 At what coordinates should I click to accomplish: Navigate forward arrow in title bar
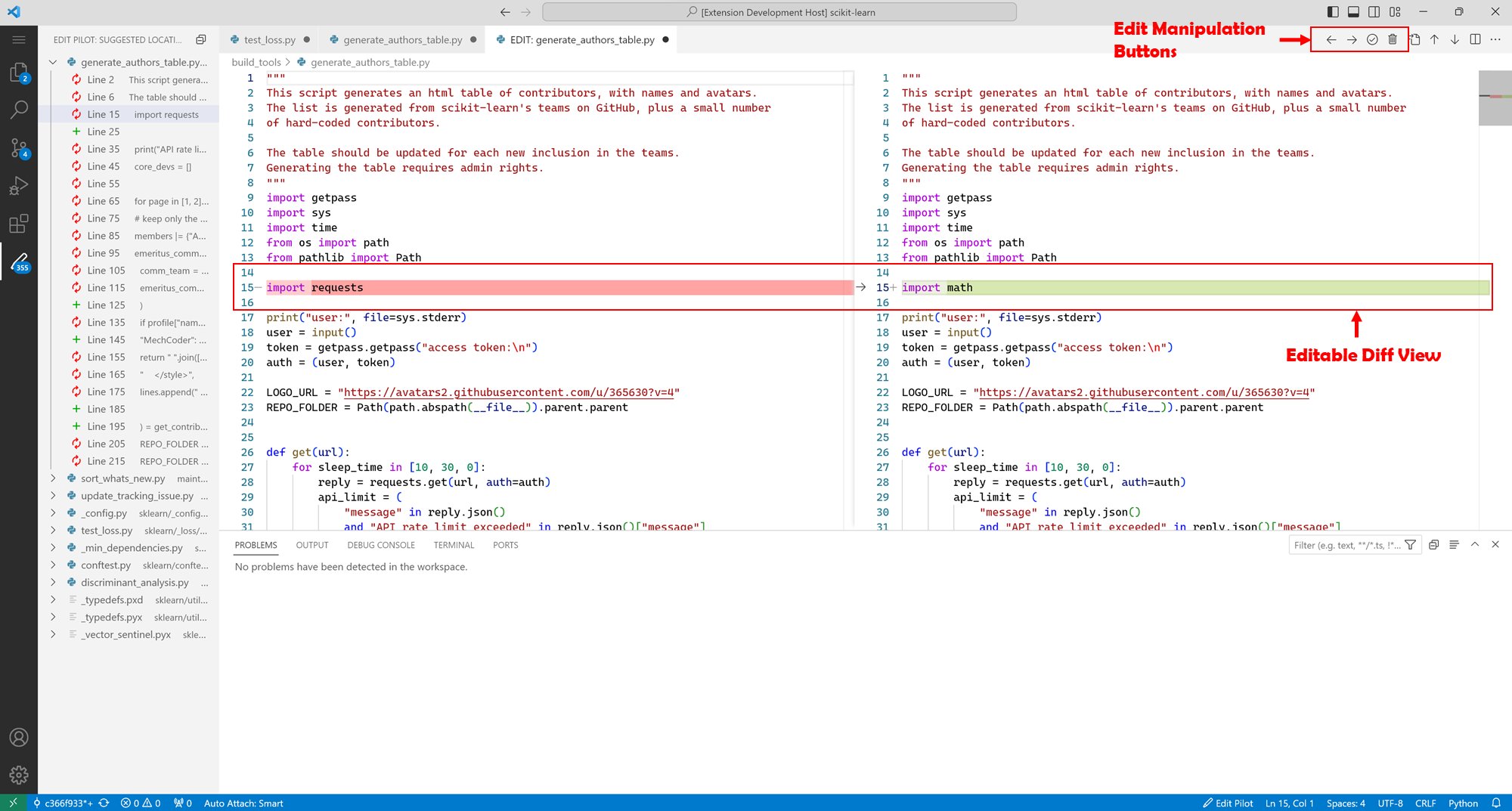click(526, 12)
